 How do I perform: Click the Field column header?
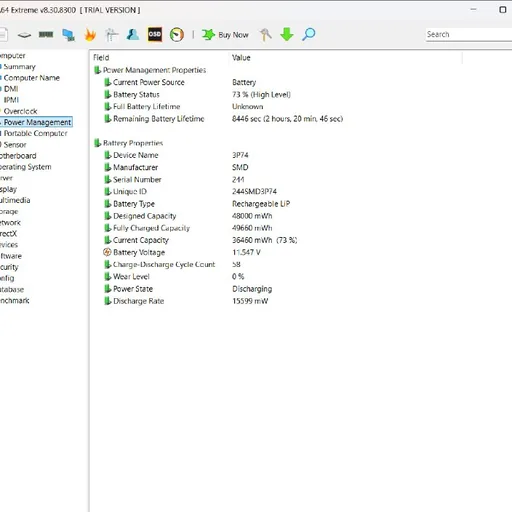[101, 58]
